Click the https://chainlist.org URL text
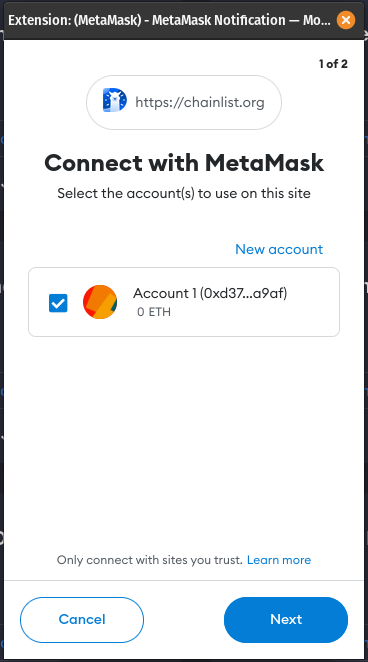 tap(200, 102)
